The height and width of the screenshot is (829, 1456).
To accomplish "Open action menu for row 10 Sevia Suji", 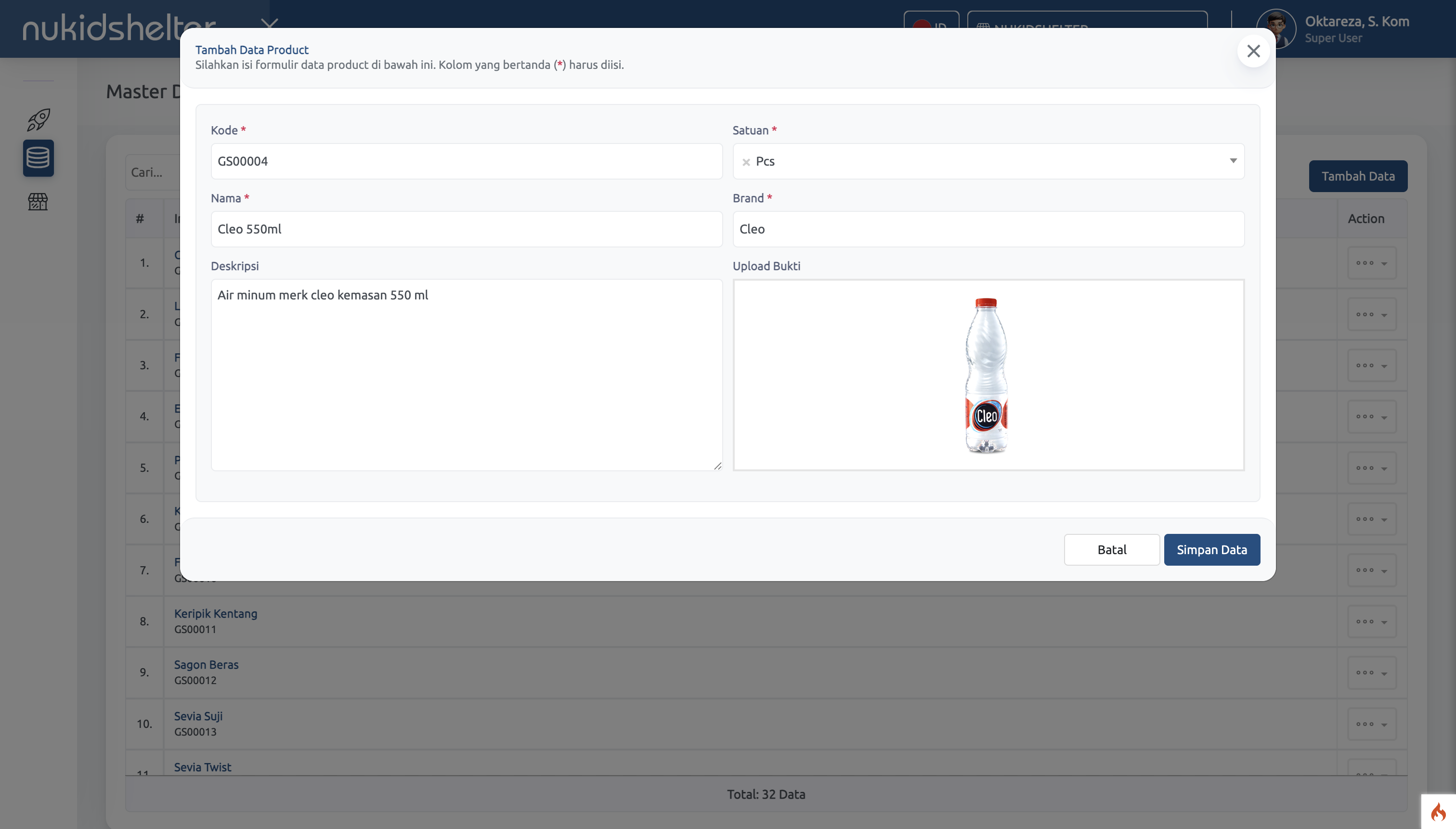I will click(1371, 724).
